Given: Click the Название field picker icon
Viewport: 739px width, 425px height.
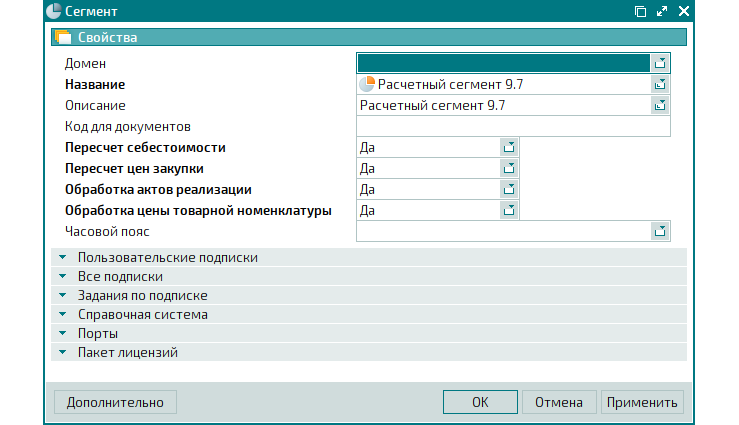Looking at the screenshot, I should 660,84.
